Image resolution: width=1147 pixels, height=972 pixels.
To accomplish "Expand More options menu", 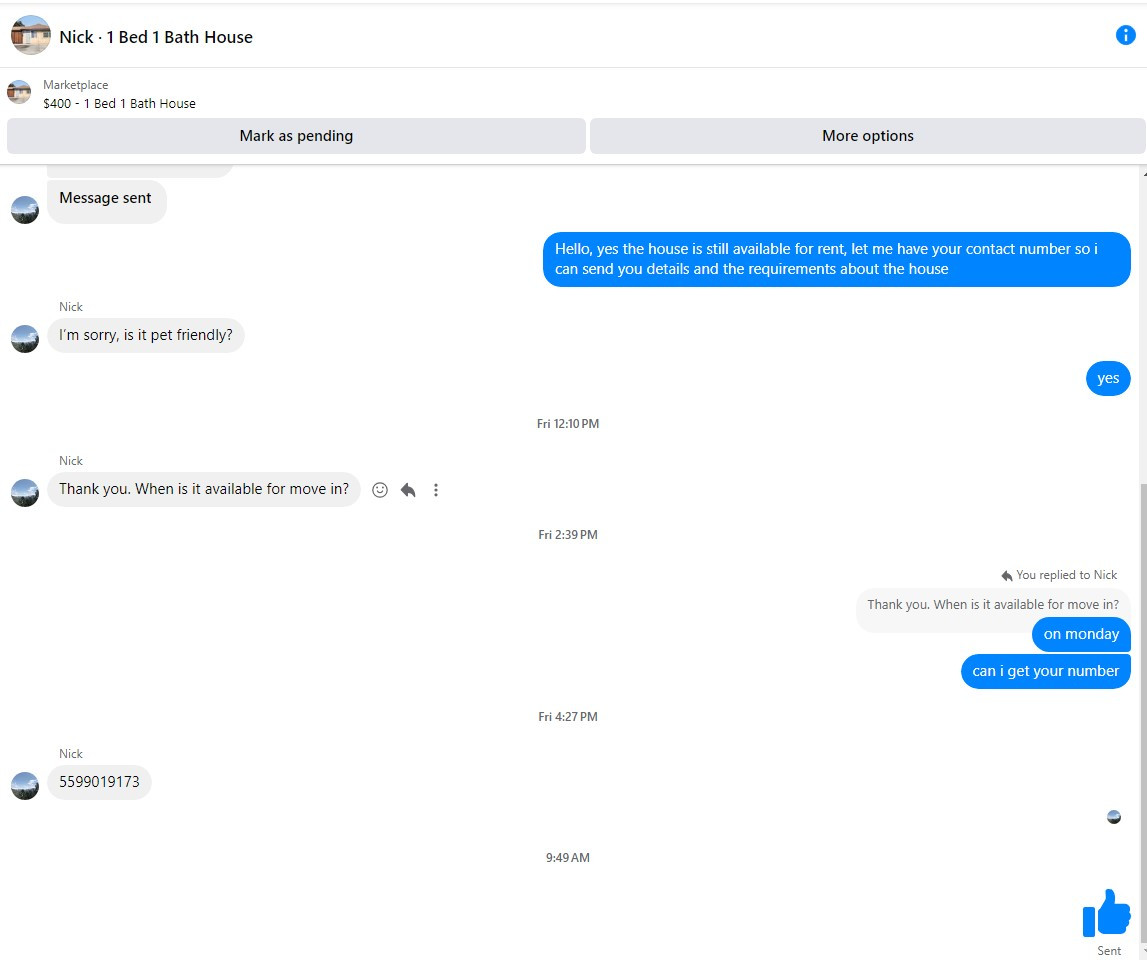I will 867,136.
